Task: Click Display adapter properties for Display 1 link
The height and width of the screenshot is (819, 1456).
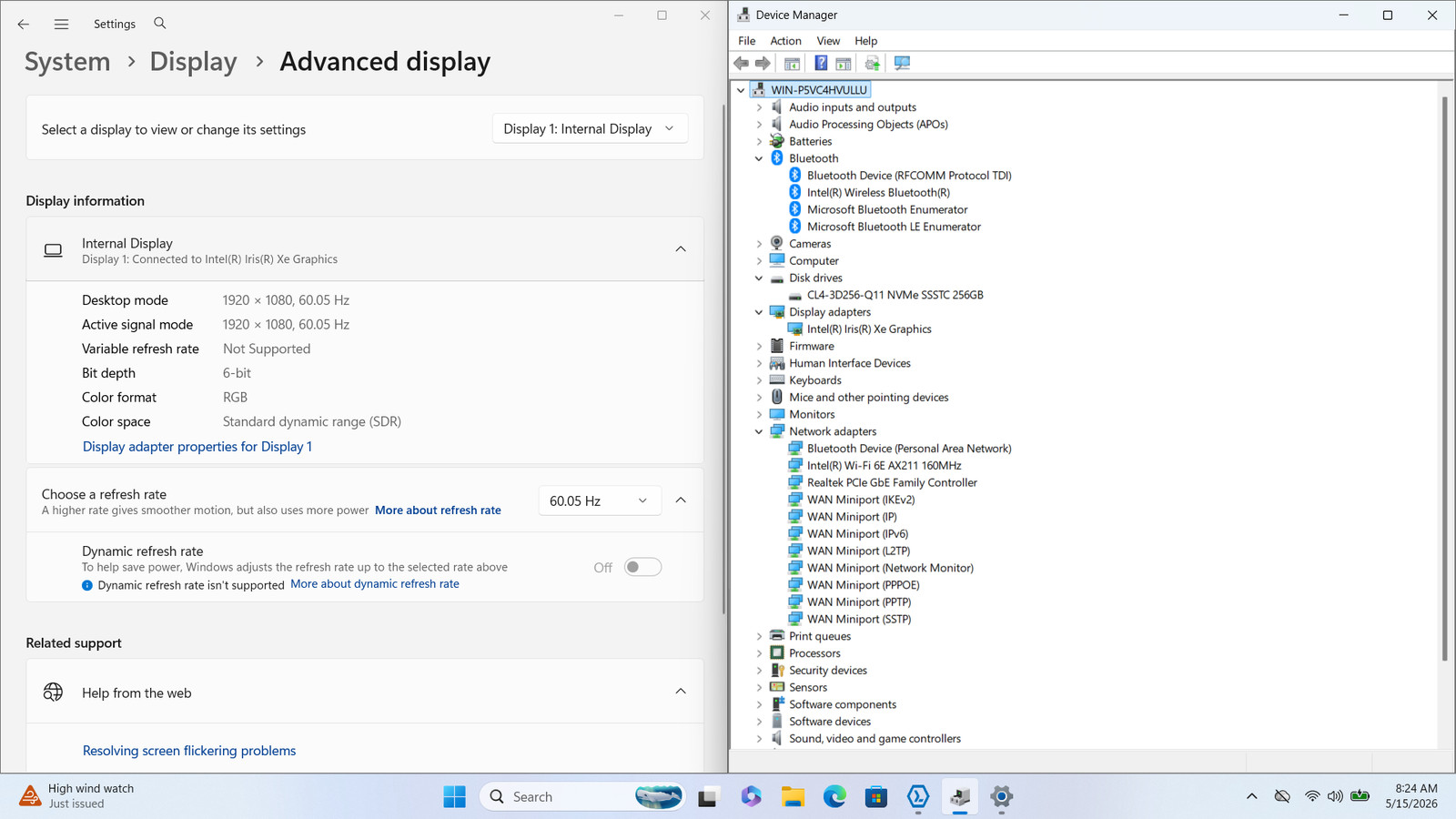Action: (x=197, y=447)
